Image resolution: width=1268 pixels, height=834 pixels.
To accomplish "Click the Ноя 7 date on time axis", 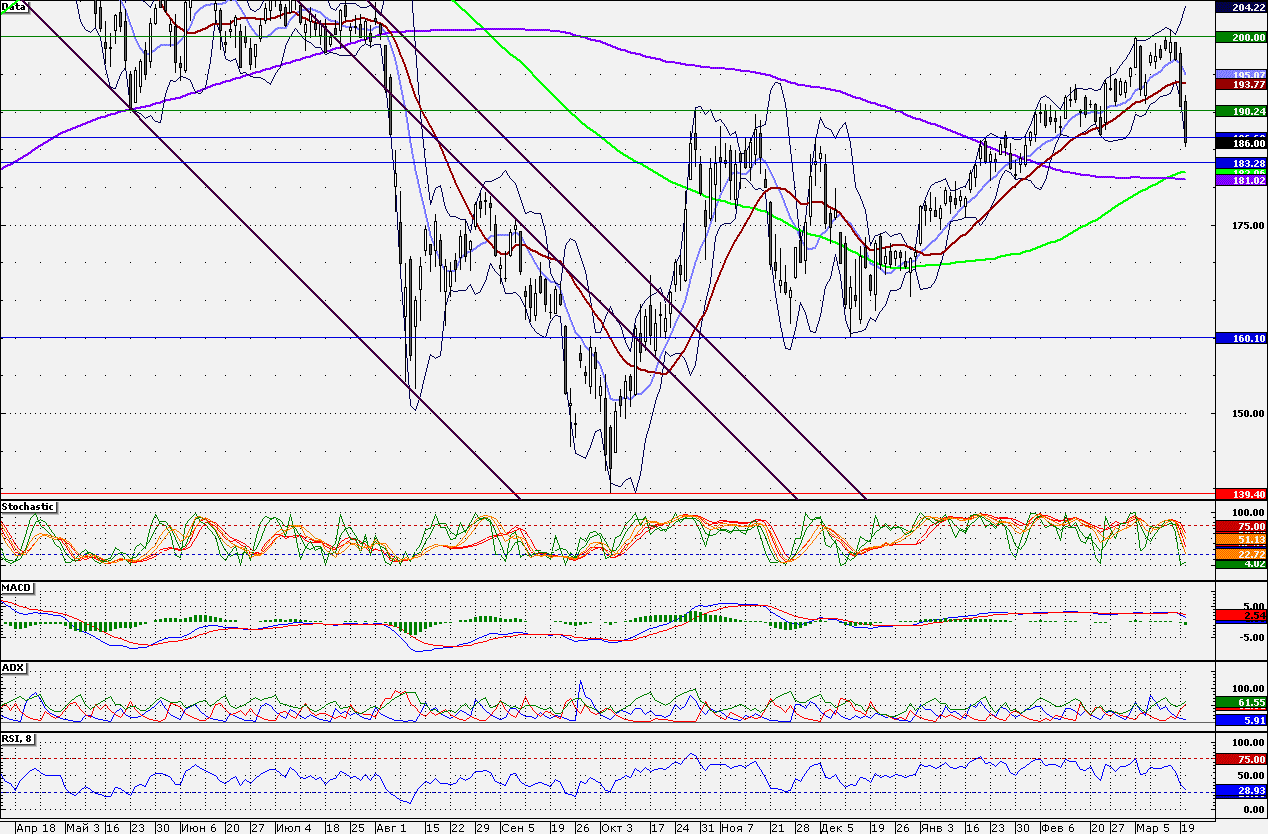I will [x=737, y=828].
